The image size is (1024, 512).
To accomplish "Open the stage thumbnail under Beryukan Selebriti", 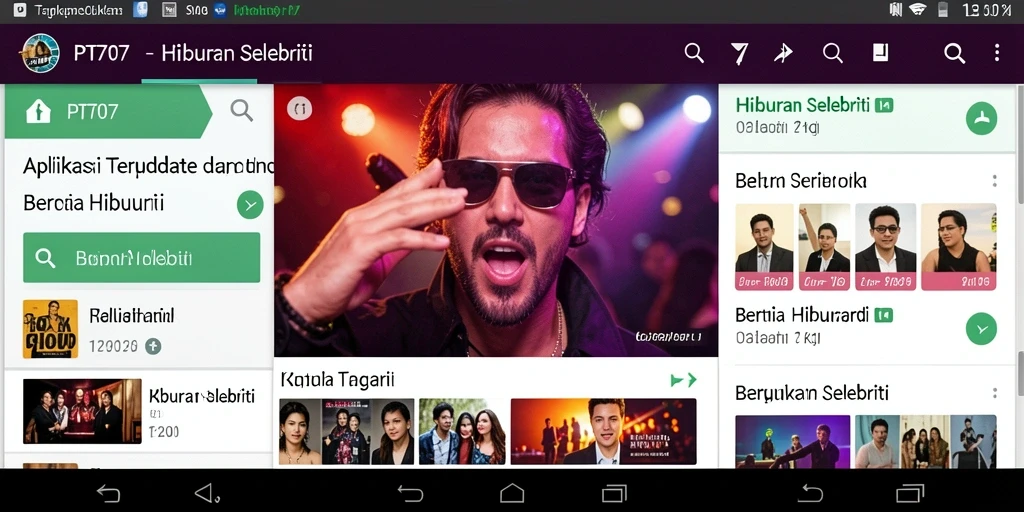I will [x=793, y=441].
